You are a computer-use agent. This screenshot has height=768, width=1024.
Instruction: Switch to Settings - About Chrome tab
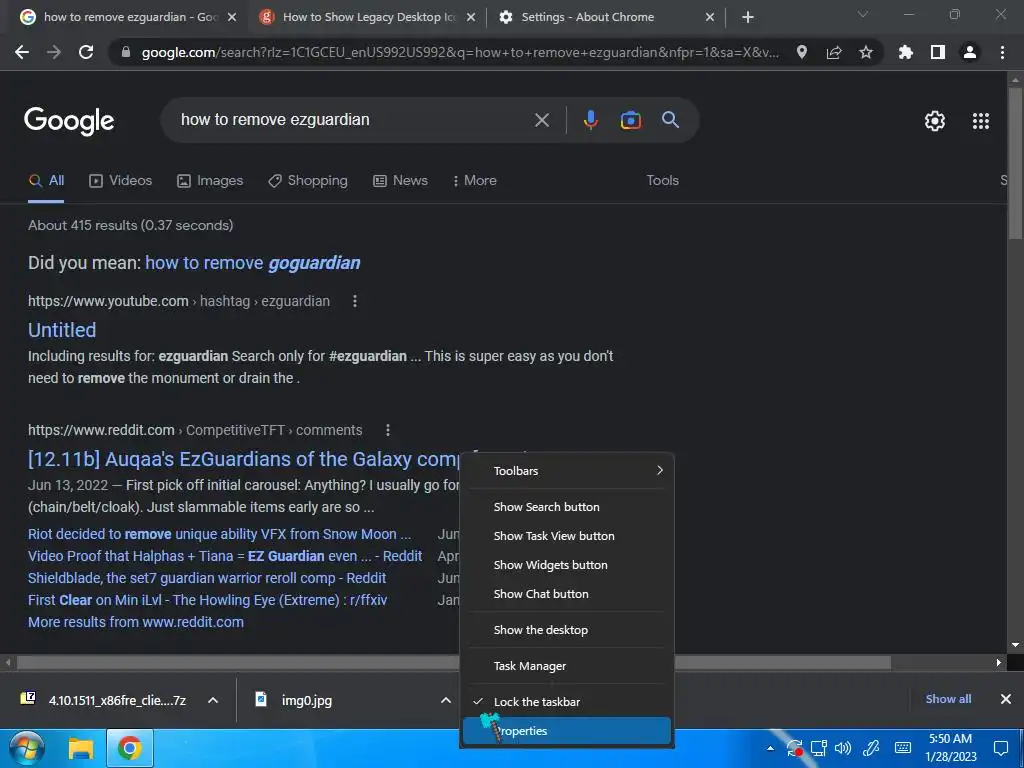[x=605, y=17]
